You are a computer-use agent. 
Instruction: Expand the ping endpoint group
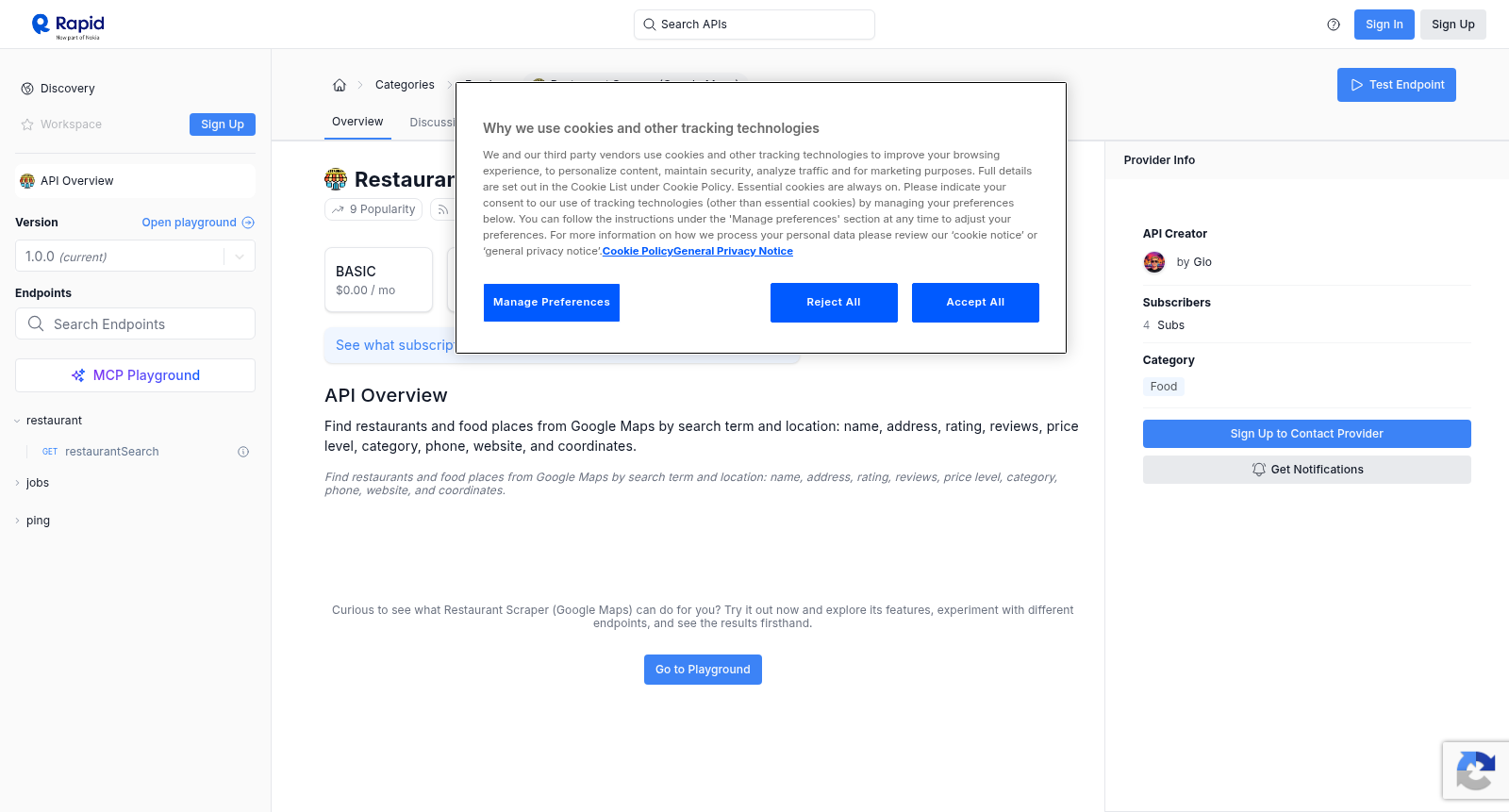[x=38, y=521]
